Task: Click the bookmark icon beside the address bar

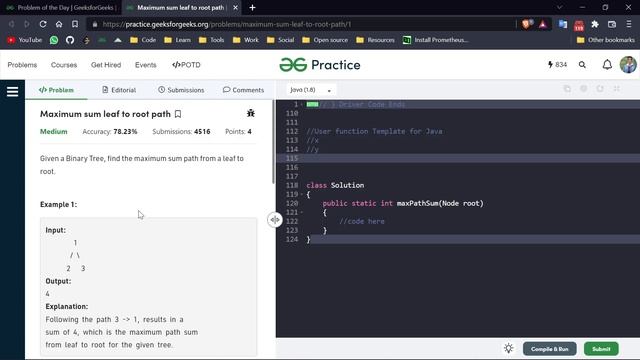Action: tap(75, 24)
